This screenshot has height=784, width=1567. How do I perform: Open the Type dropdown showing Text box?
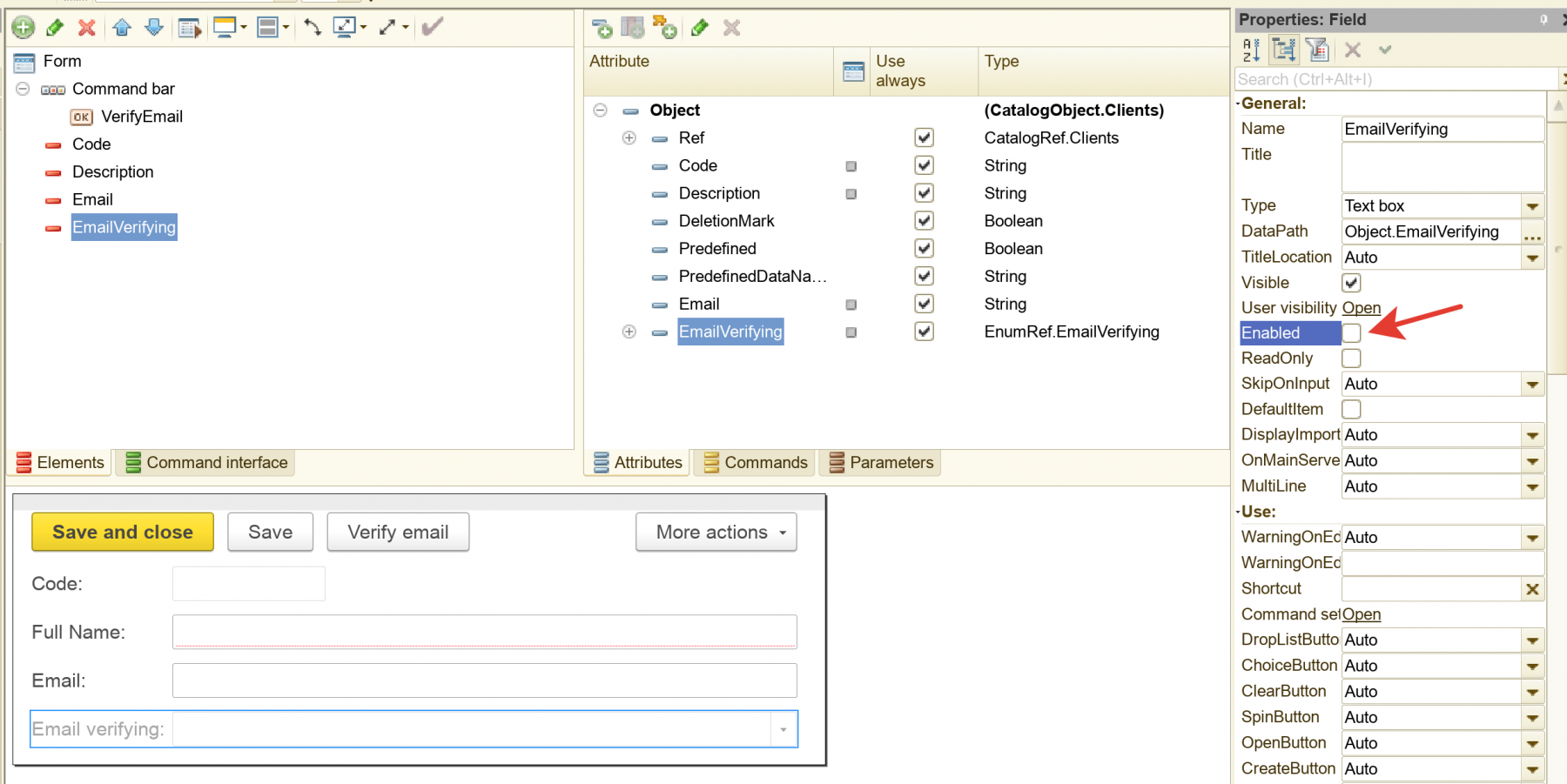[1532, 206]
